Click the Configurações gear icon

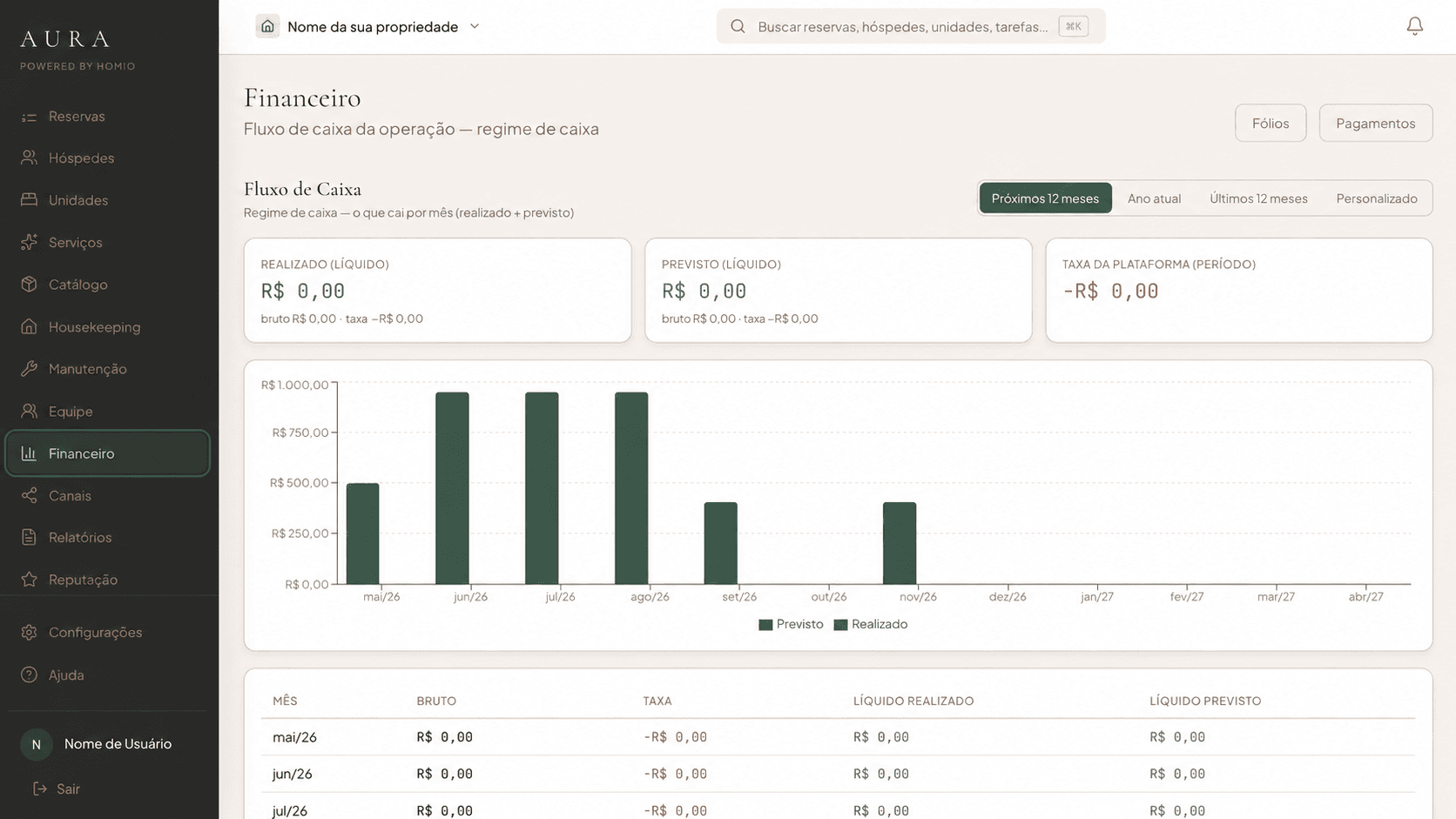[29, 633]
